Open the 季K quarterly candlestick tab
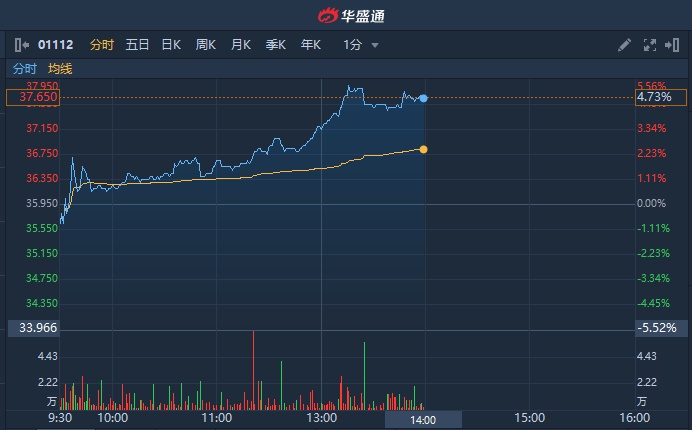The width and height of the screenshot is (692, 430). click(275, 45)
